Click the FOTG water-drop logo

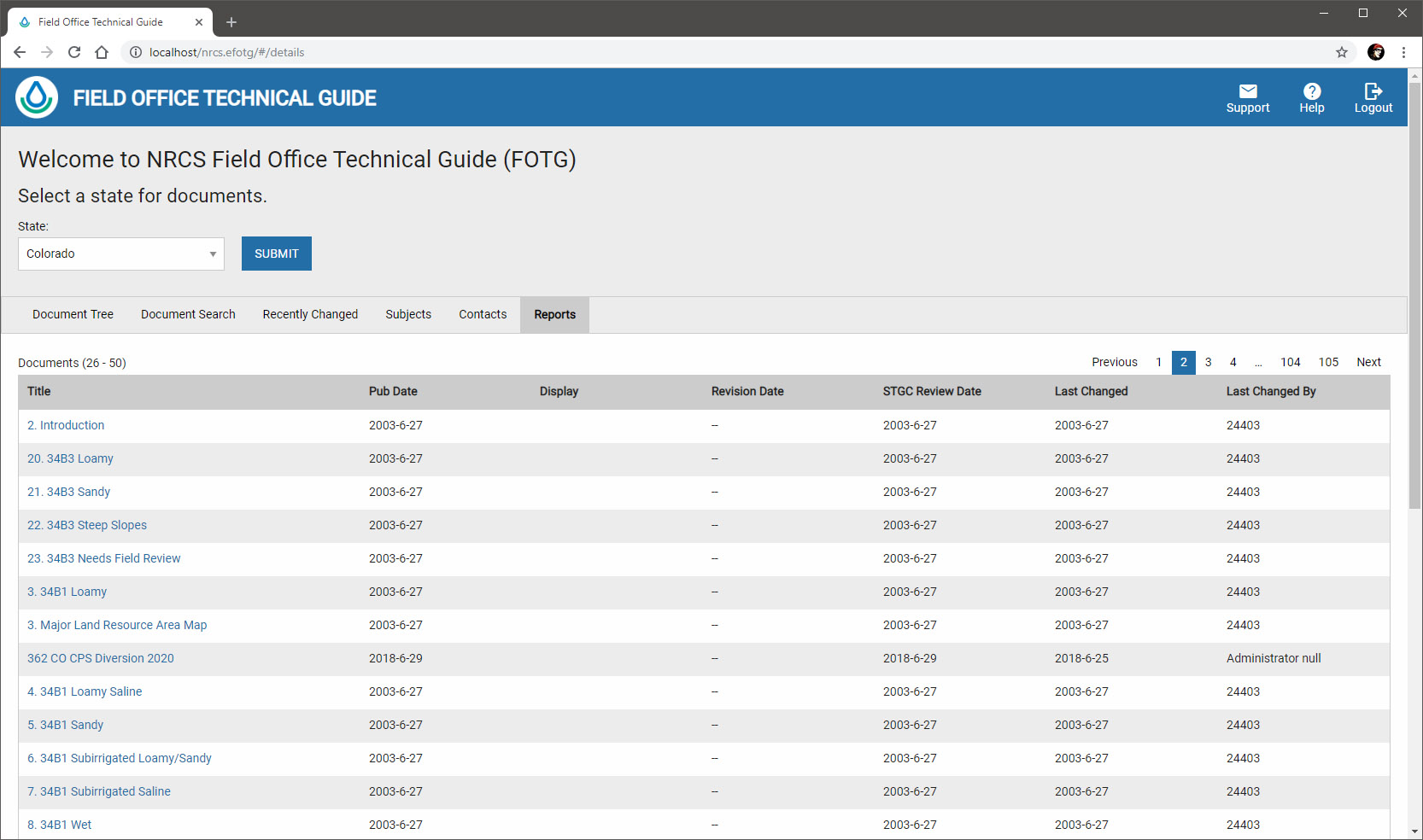37,97
